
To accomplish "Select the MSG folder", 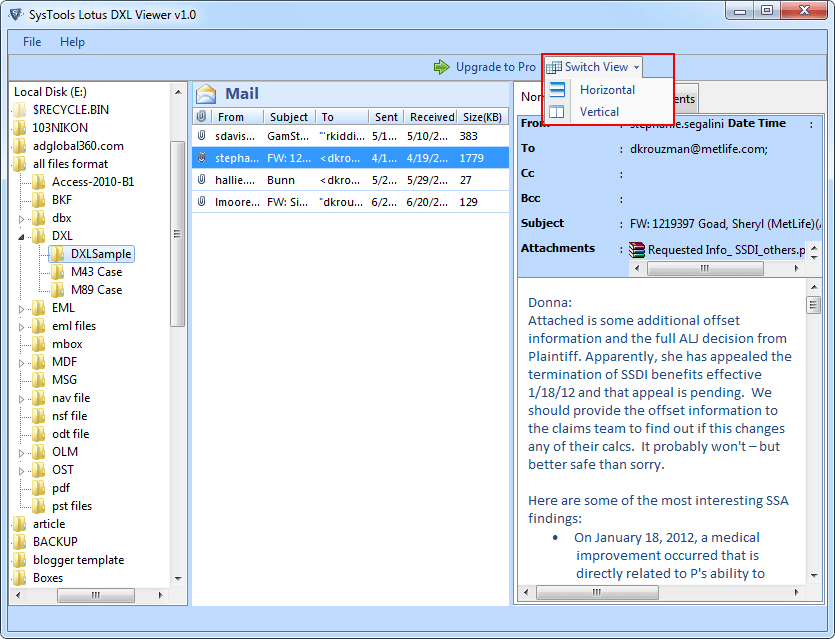I will pos(64,380).
